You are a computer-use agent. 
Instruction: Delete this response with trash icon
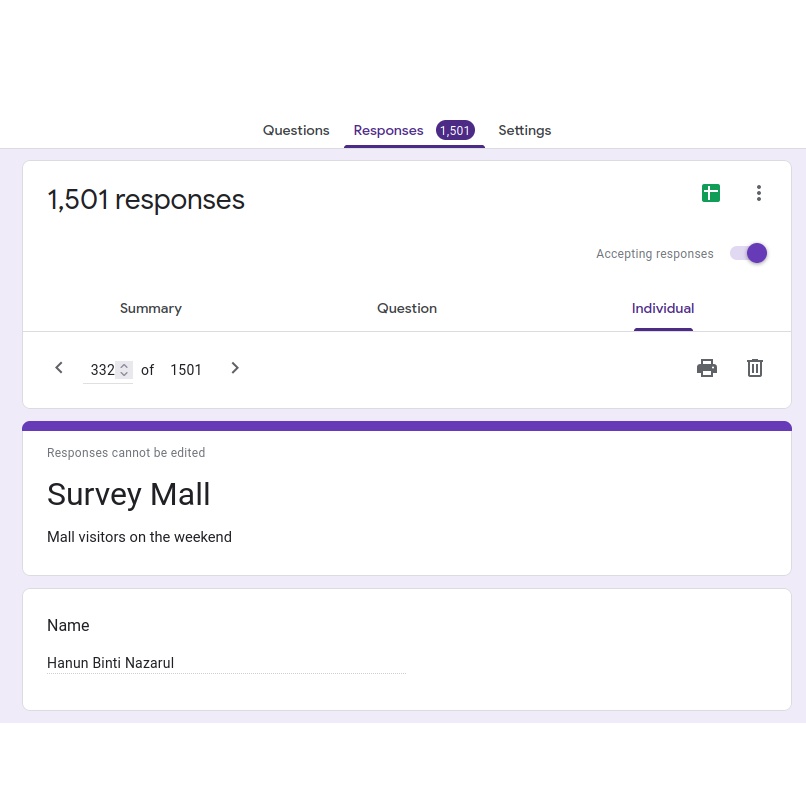tap(755, 368)
